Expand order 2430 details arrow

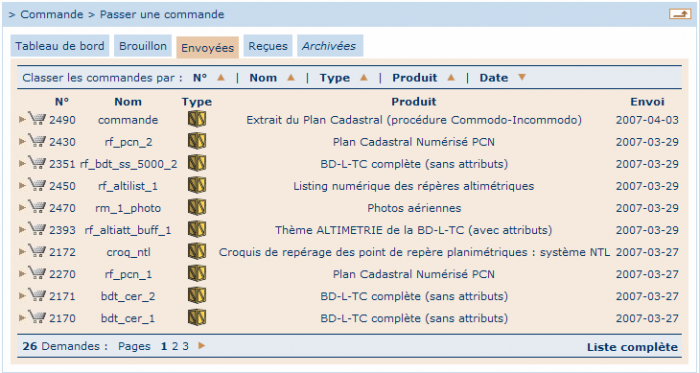point(22,142)
